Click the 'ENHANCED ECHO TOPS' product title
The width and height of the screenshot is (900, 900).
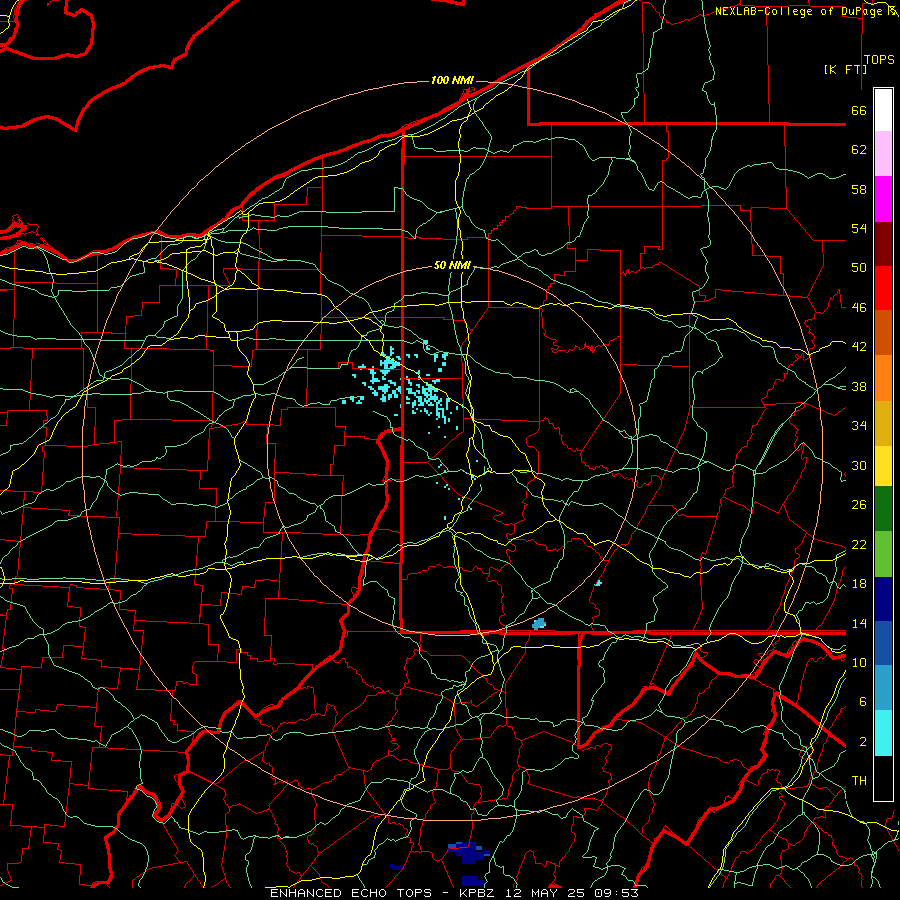[351, 893]
